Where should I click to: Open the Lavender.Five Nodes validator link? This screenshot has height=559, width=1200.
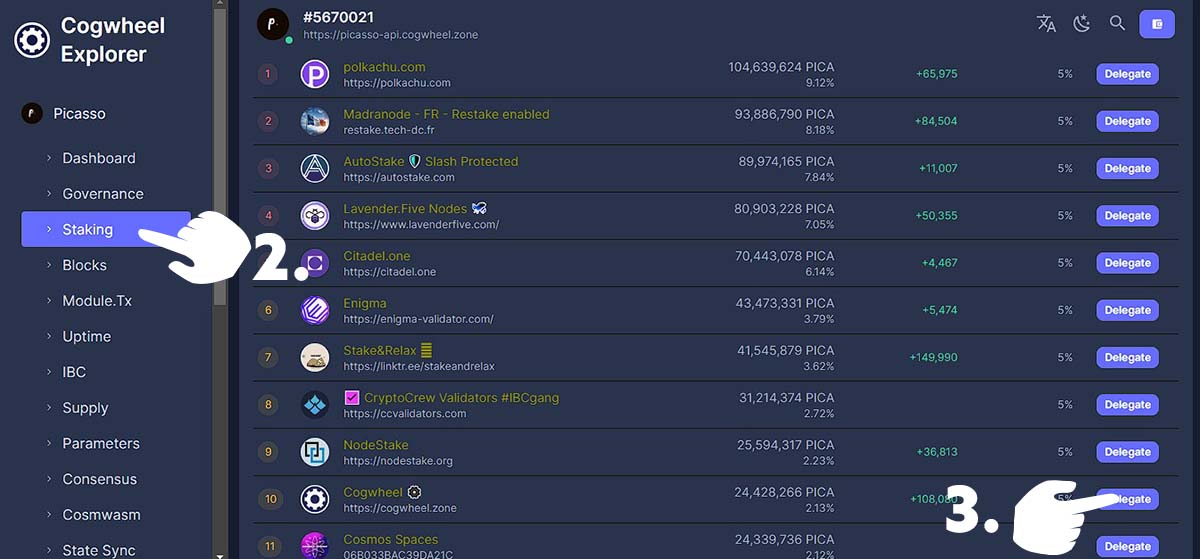click(405, 208)
